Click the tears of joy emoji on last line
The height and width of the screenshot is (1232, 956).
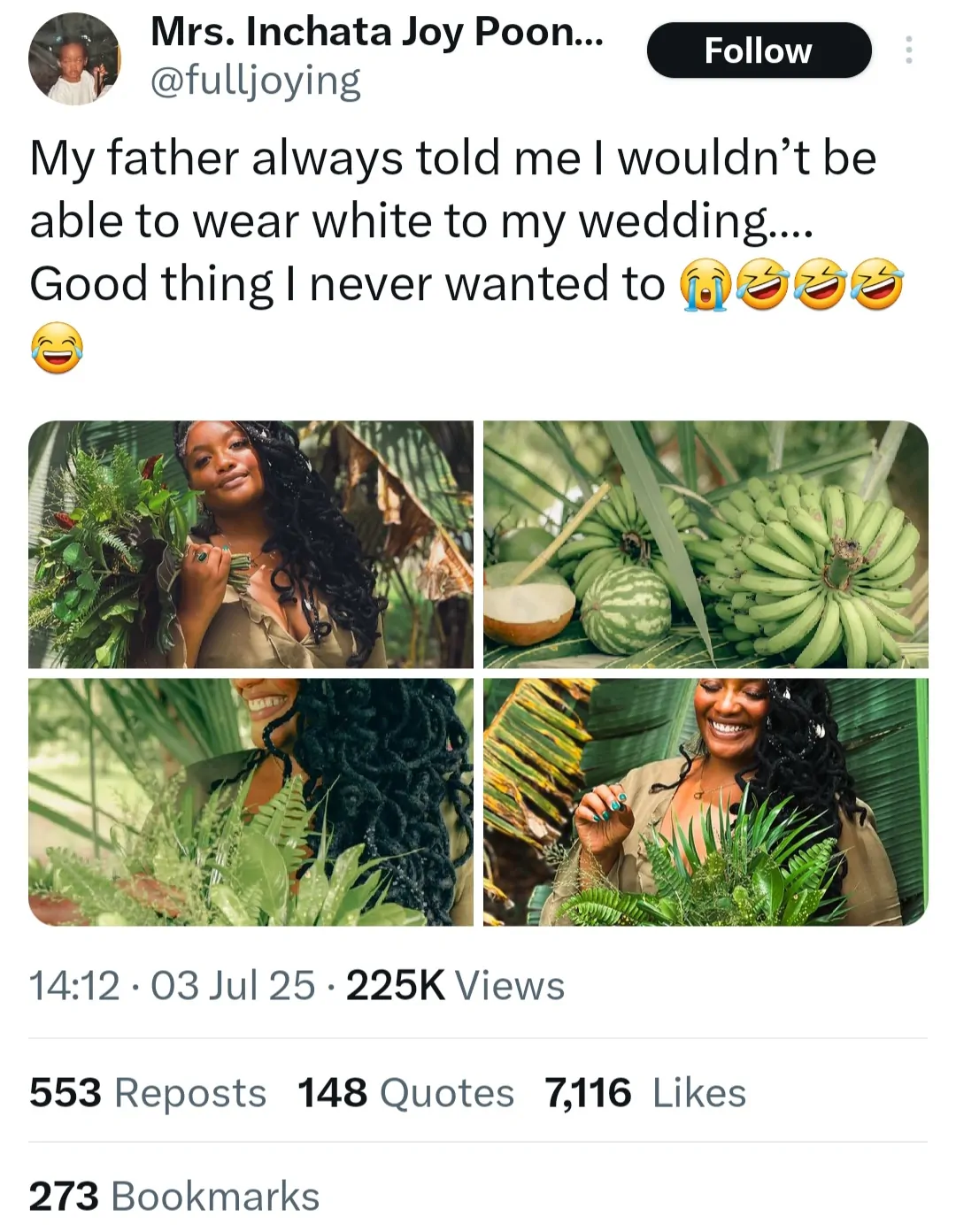coord(58,348)
